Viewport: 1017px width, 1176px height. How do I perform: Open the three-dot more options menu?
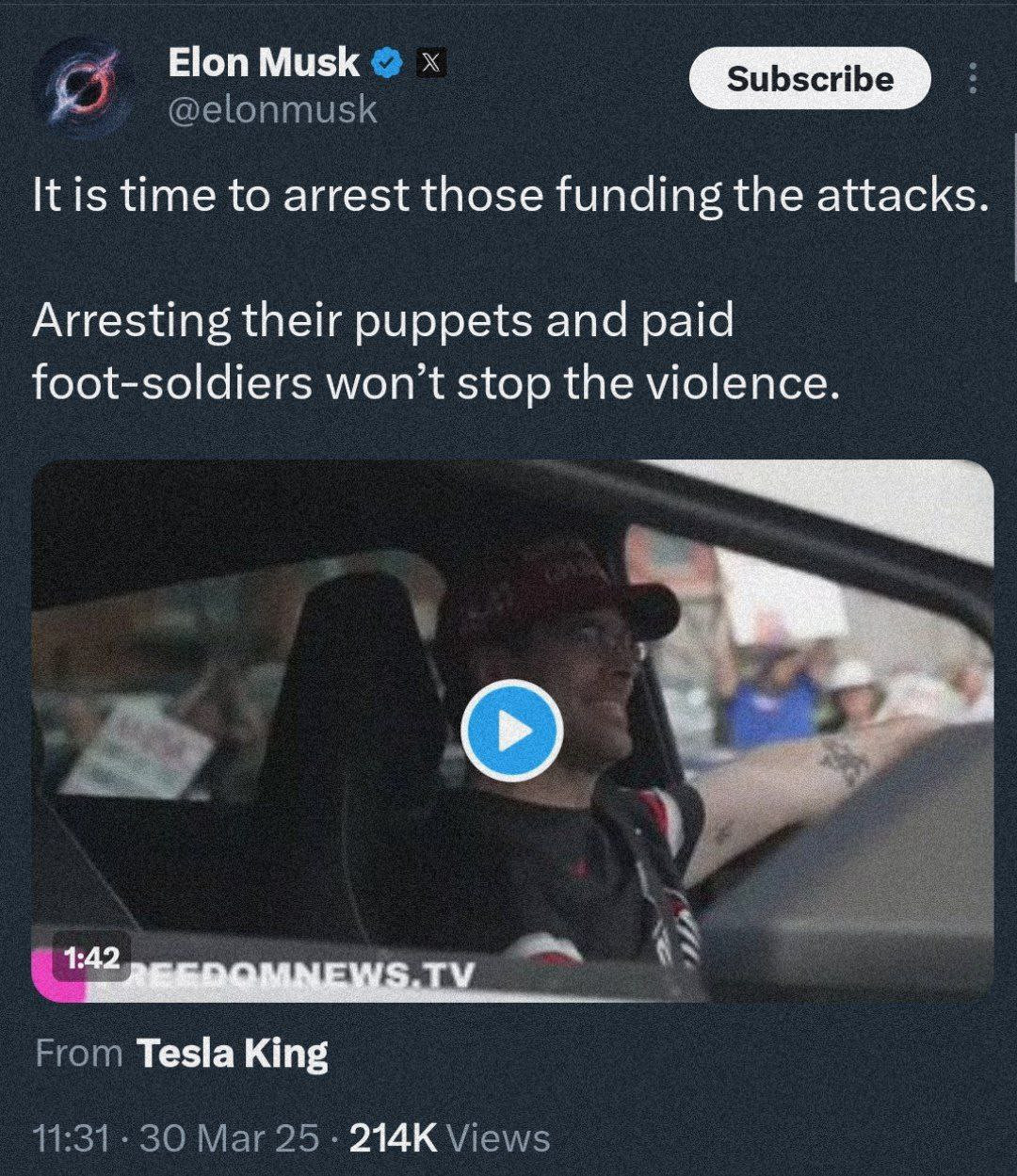[x=974, y=78]
